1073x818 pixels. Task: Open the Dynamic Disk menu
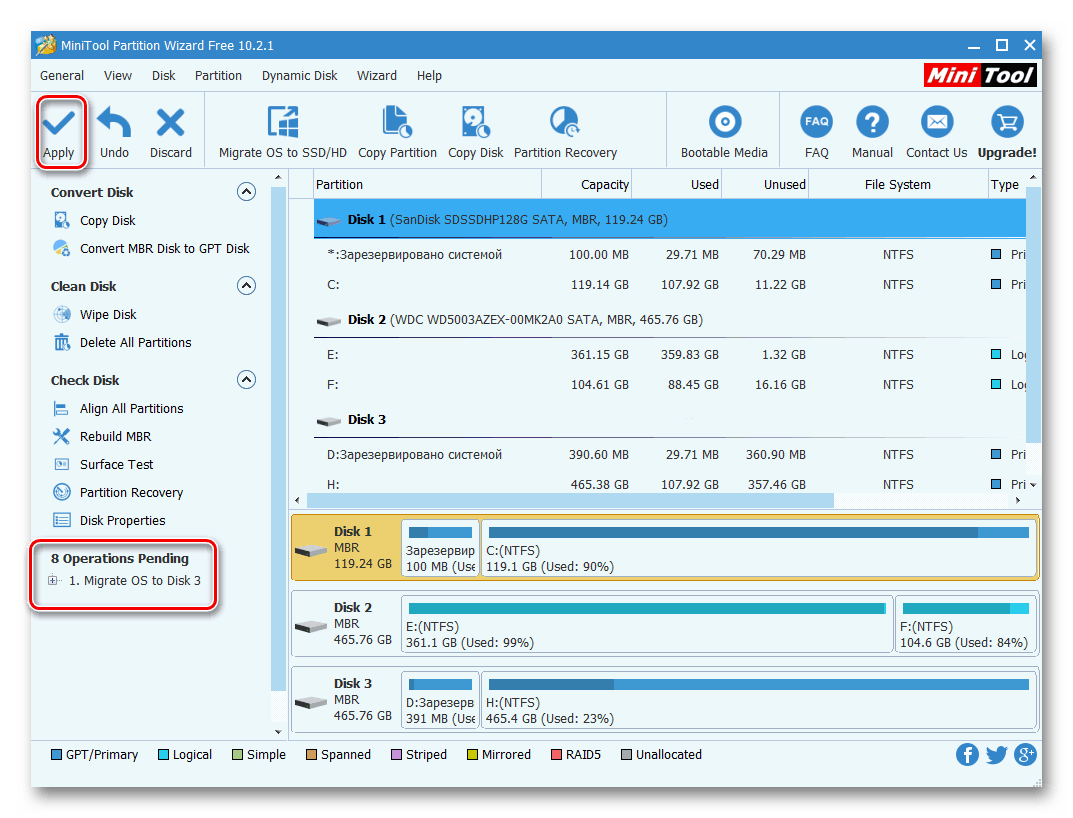[299, 75]
